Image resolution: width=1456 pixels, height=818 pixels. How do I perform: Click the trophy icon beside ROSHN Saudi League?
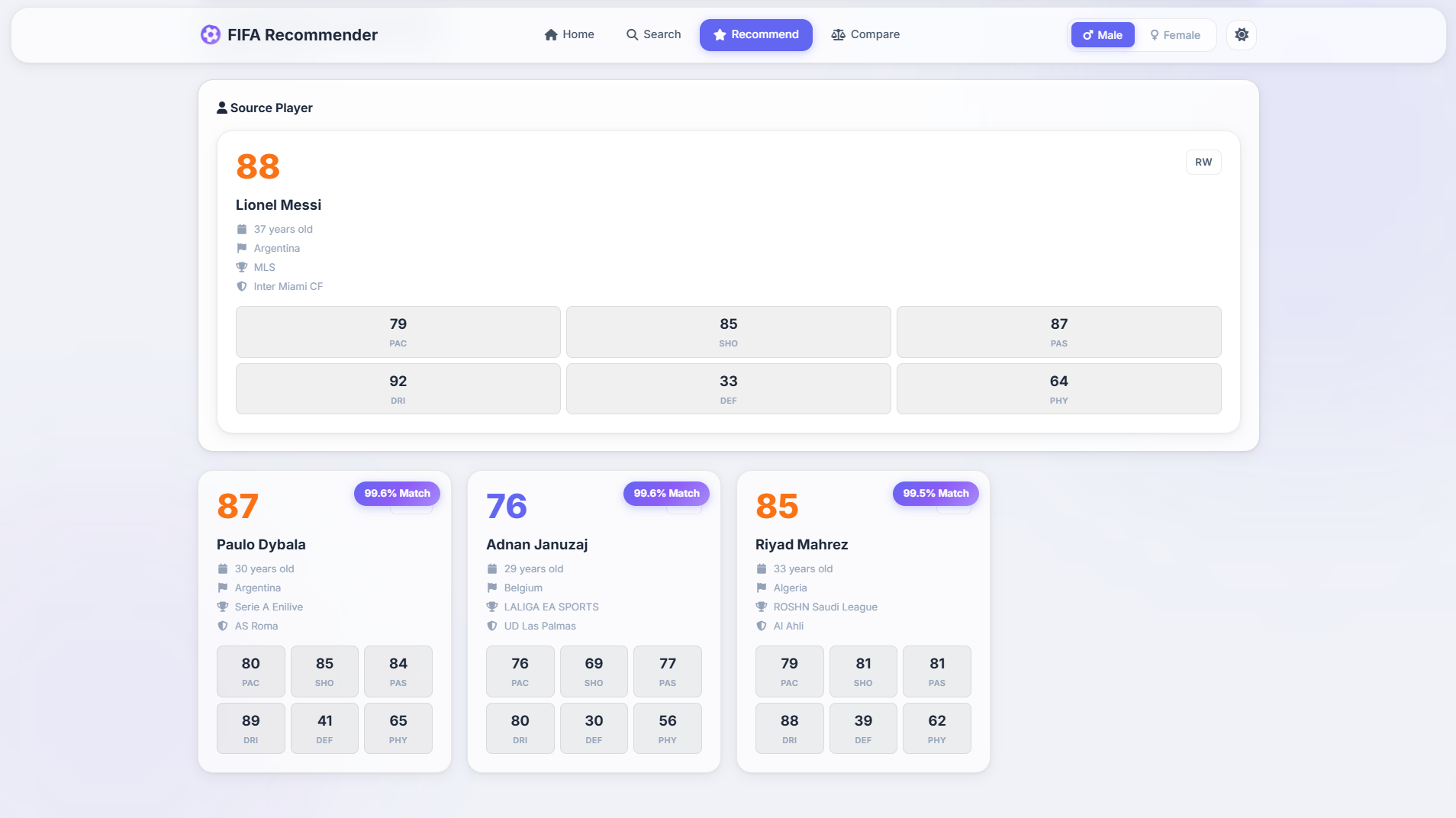point(762,607)
